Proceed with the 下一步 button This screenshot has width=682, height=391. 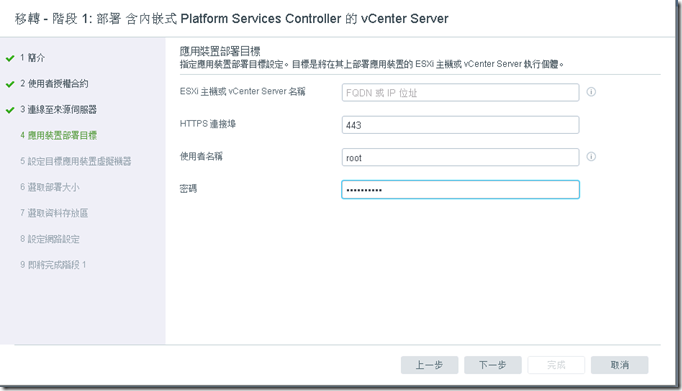[x=492, y=365]
